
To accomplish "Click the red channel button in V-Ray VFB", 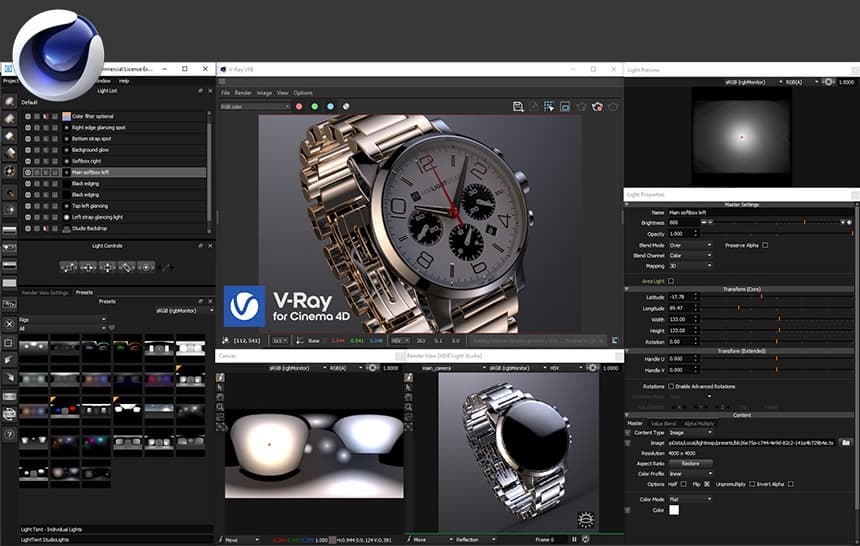I will 299,106.
